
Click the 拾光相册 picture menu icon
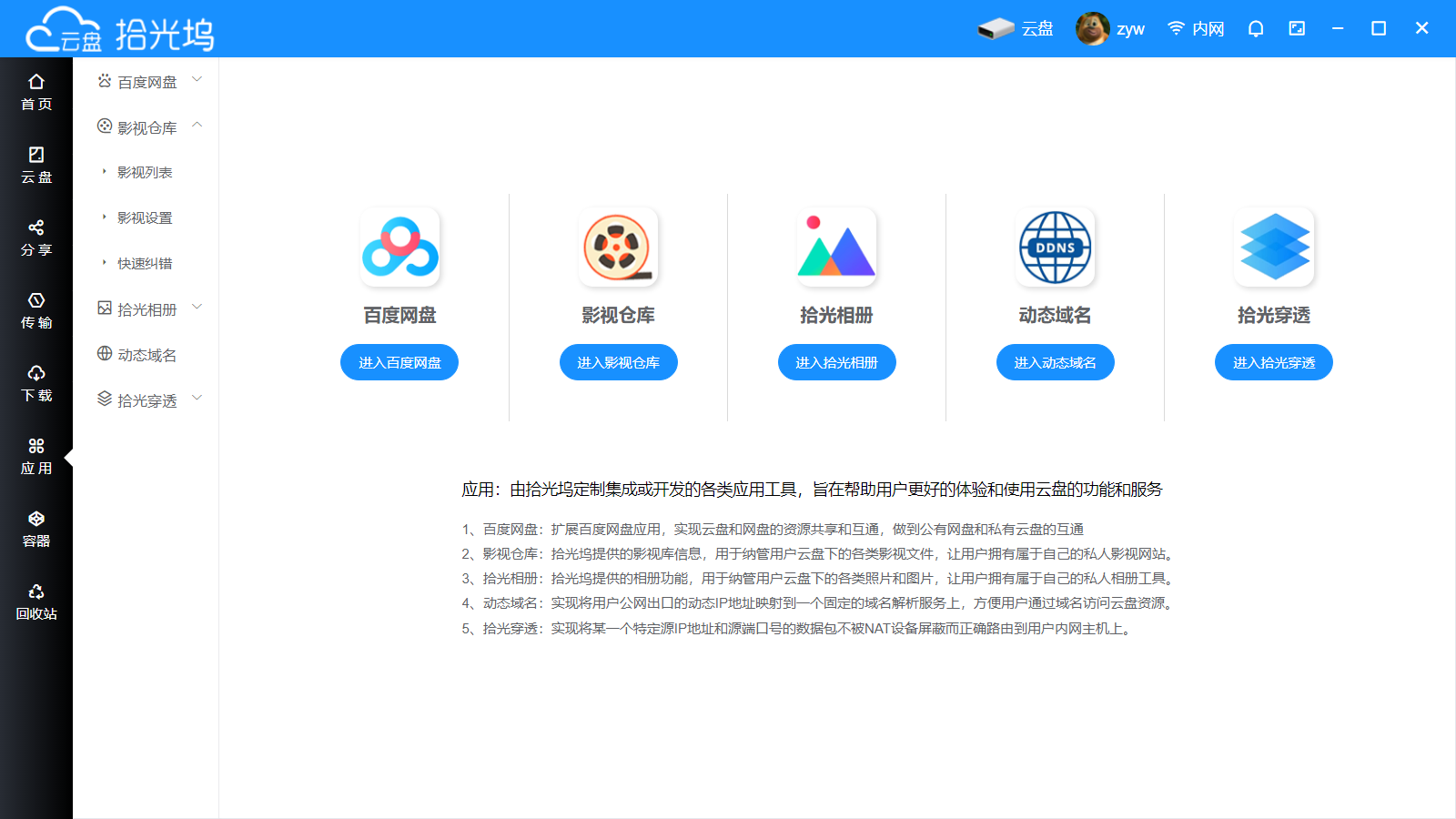point(105,308)
